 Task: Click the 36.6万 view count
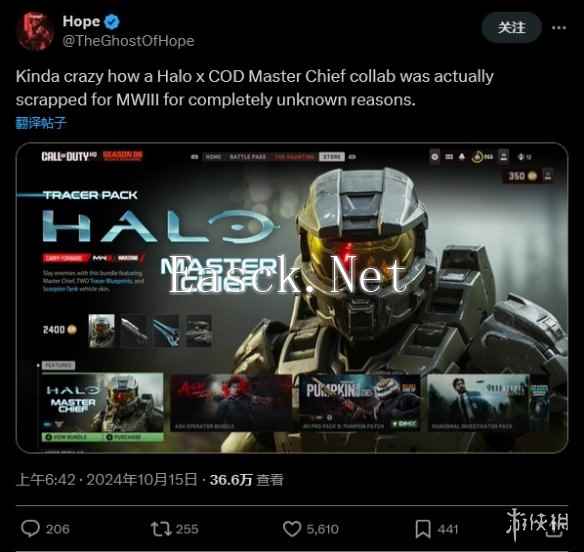[231, 480]
